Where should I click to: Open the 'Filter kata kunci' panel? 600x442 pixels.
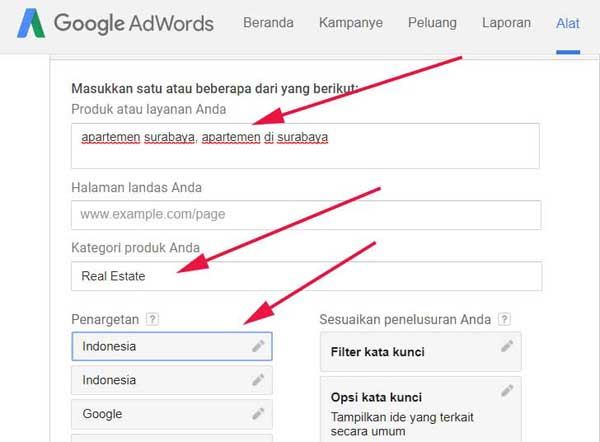point(421,352)
